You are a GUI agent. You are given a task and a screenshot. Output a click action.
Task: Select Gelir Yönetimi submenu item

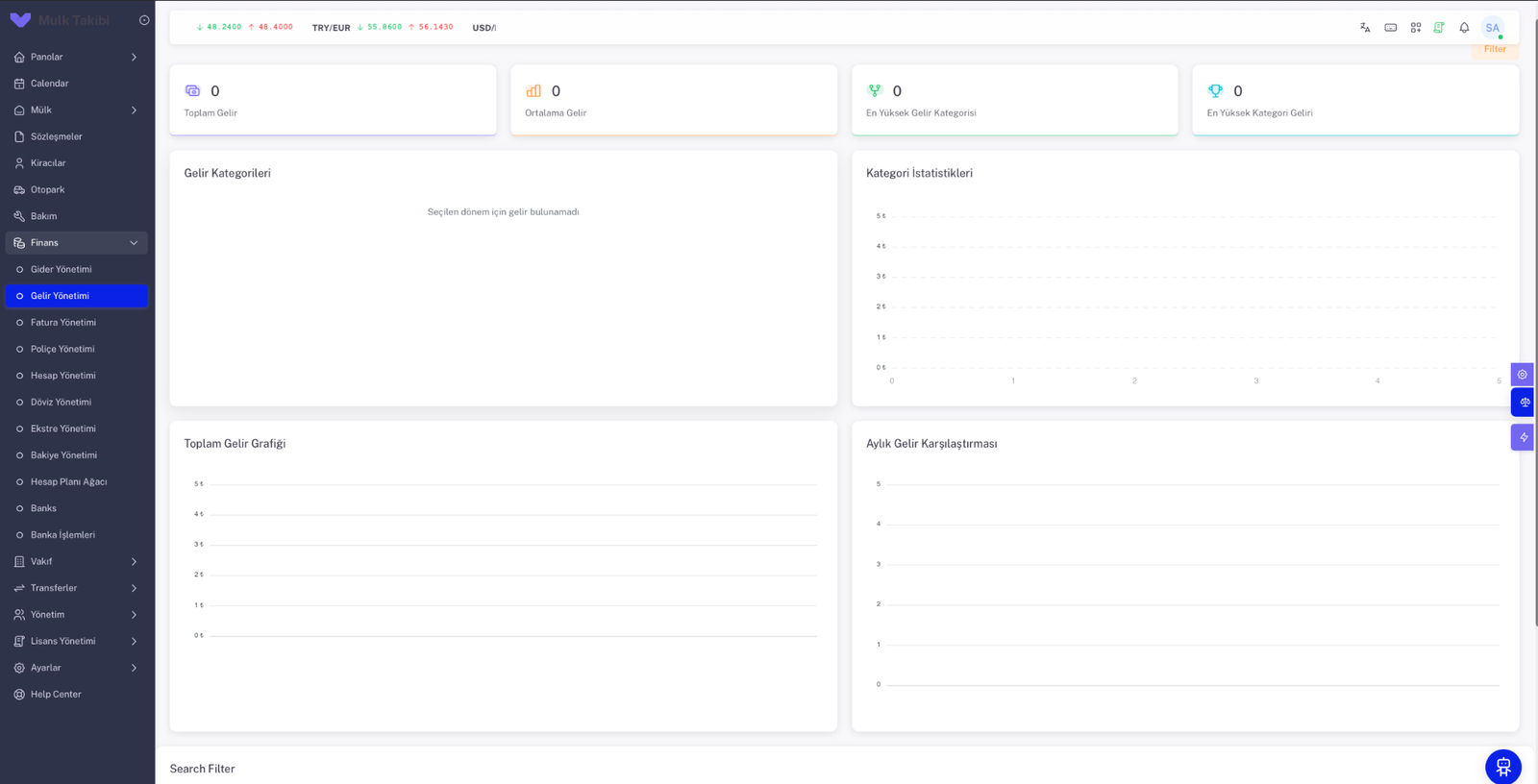pos(77,296)
